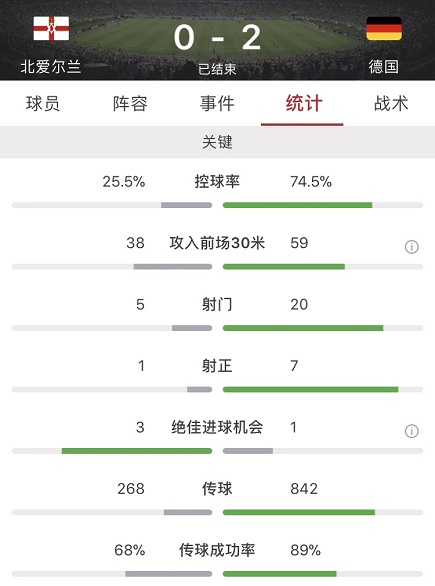
Task: Click the 已结束 match status text
Action: [x=217, y=69]
